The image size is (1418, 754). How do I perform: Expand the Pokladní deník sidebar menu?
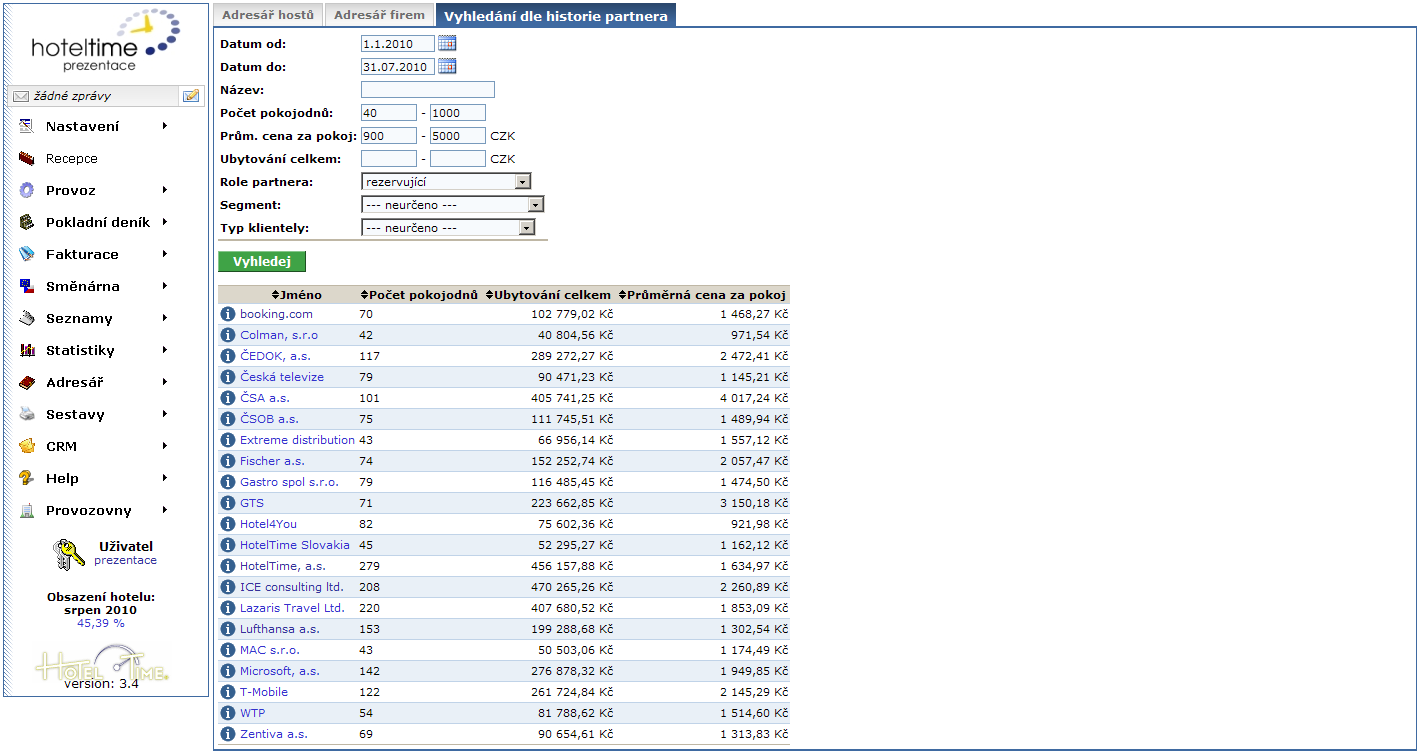tap(93, 222)
